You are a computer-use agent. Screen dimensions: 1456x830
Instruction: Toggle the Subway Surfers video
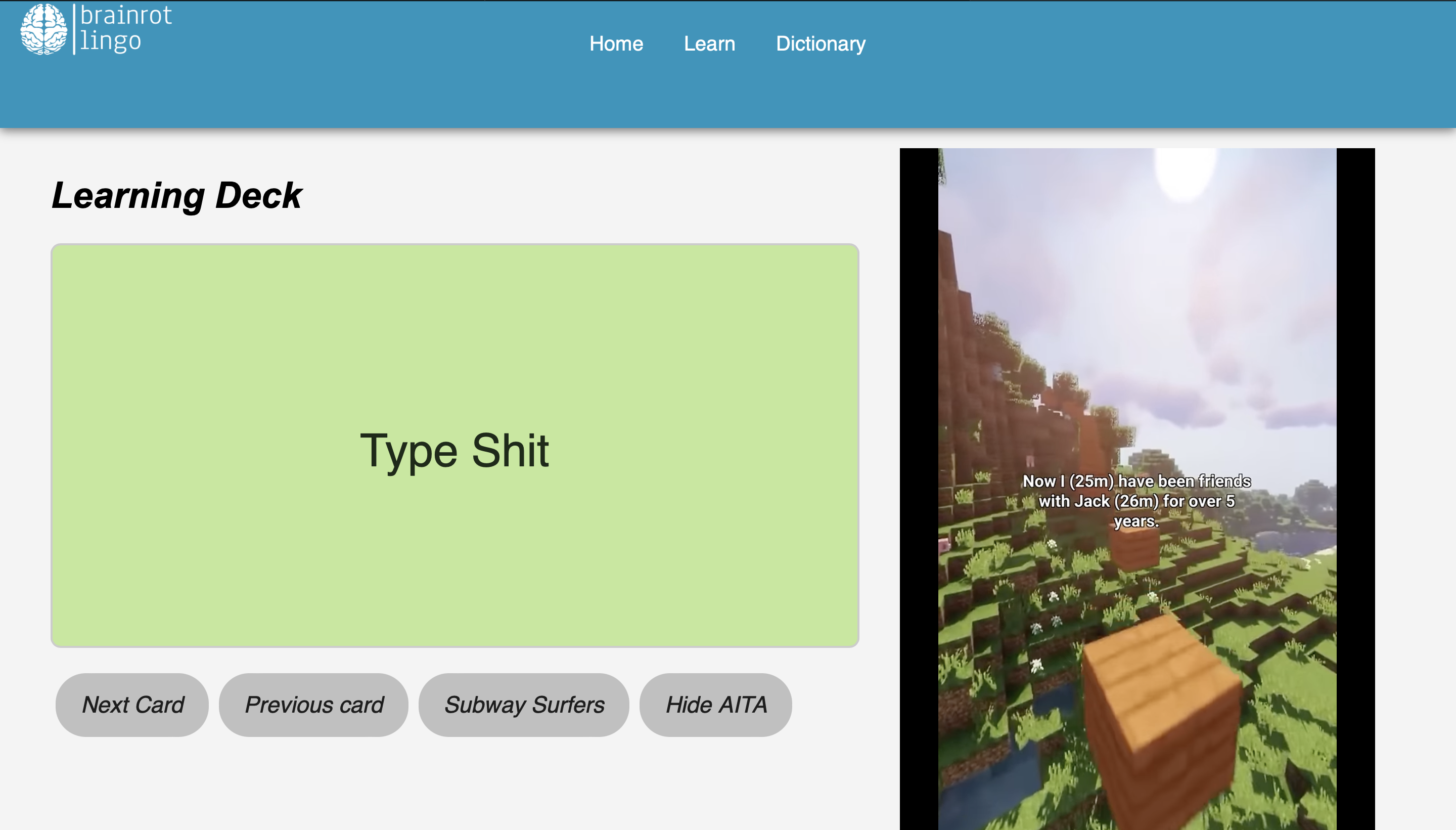tap(523, 705)
